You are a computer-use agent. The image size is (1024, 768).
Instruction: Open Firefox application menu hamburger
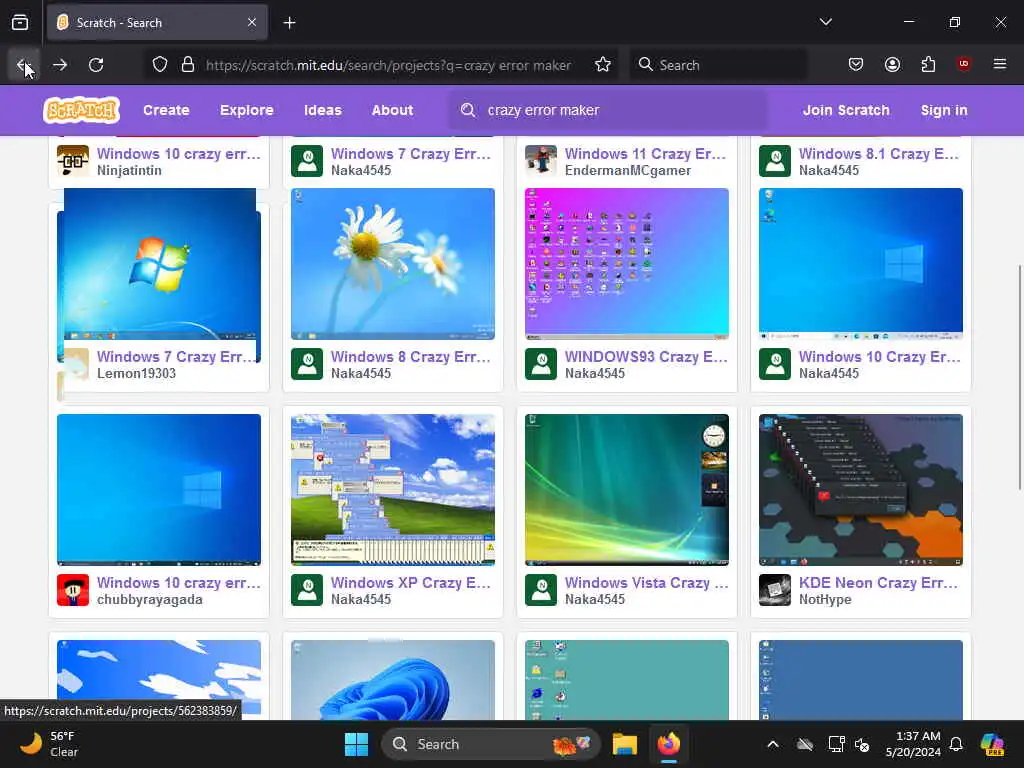coord(999,64)
